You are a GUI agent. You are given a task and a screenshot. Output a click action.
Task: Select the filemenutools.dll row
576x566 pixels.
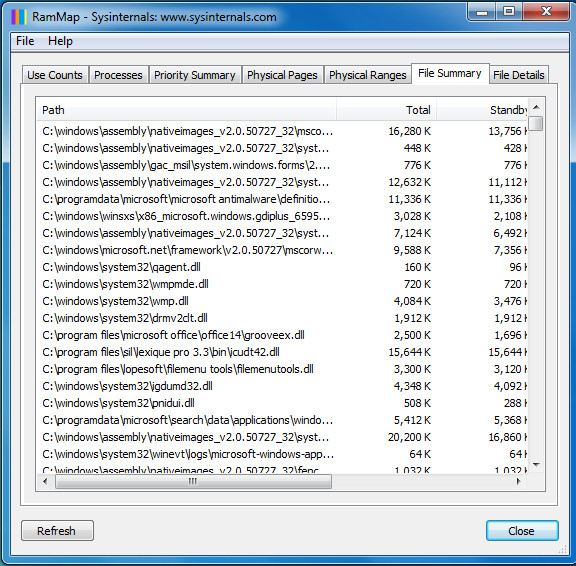coord(282,369)
